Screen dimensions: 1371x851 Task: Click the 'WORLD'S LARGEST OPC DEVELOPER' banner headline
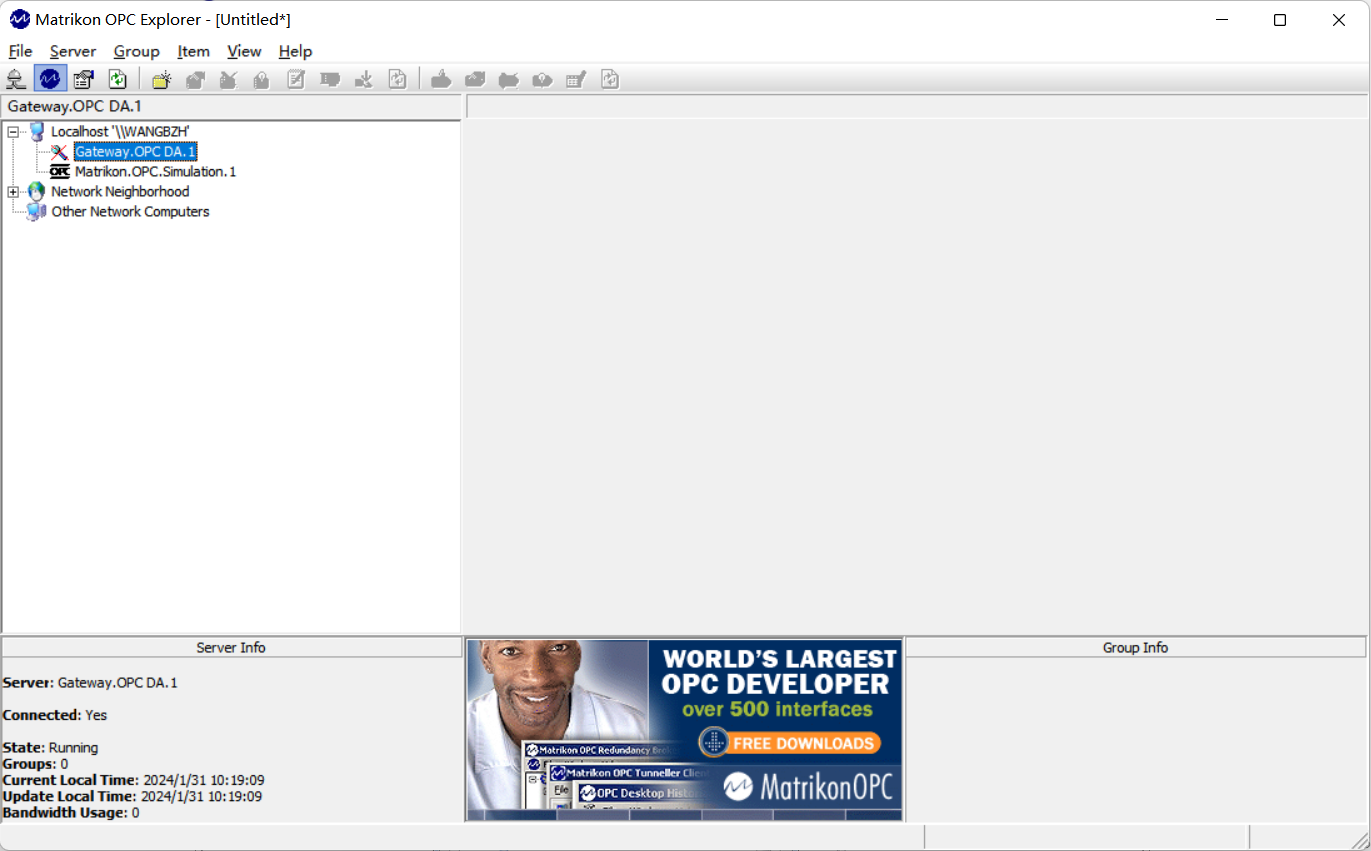tap(779, 671)
